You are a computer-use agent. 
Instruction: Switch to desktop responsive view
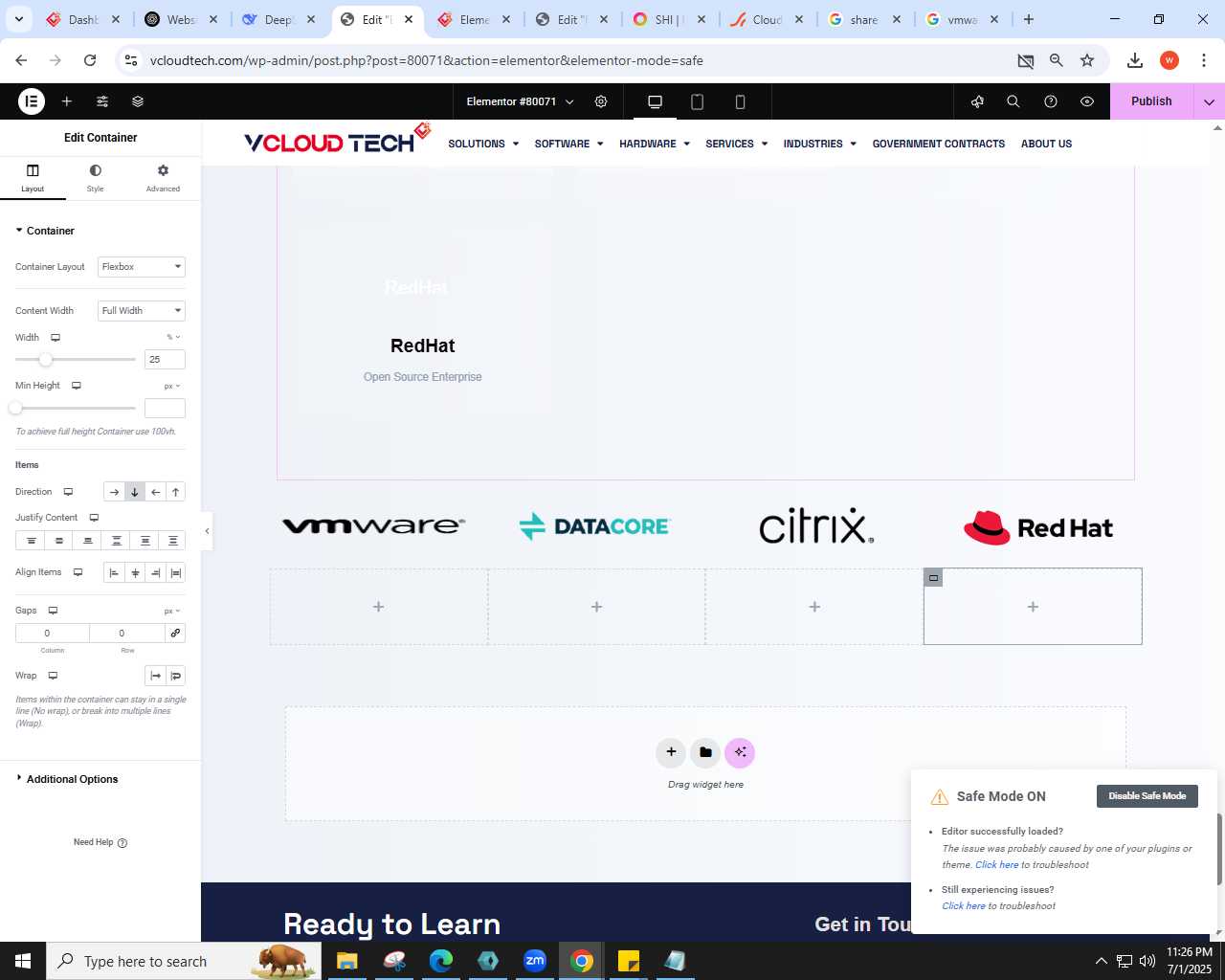[656, 101]
